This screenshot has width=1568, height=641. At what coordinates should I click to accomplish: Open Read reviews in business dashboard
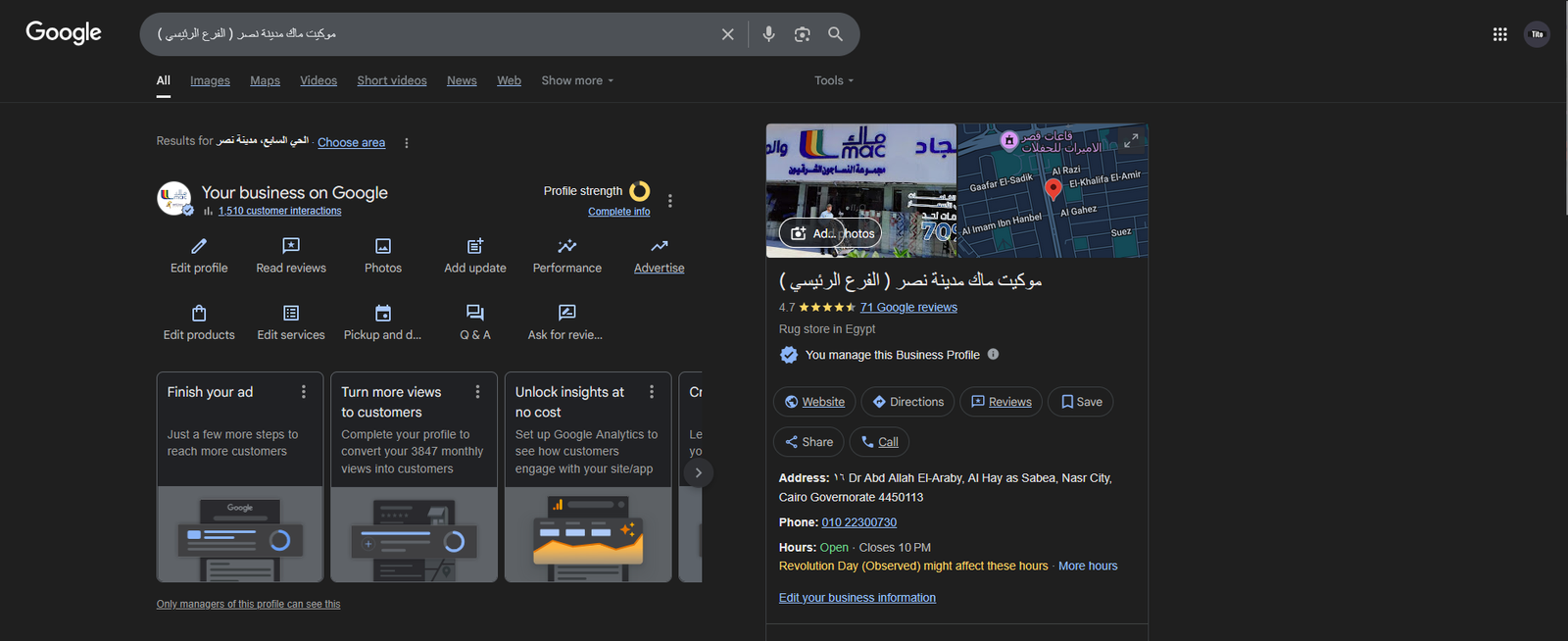coord(291,246)
